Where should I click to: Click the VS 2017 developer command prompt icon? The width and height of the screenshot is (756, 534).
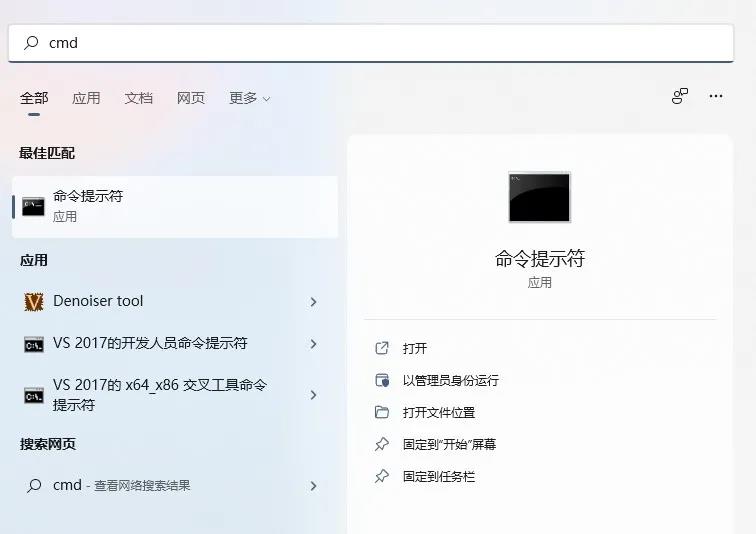coord(34,344)
